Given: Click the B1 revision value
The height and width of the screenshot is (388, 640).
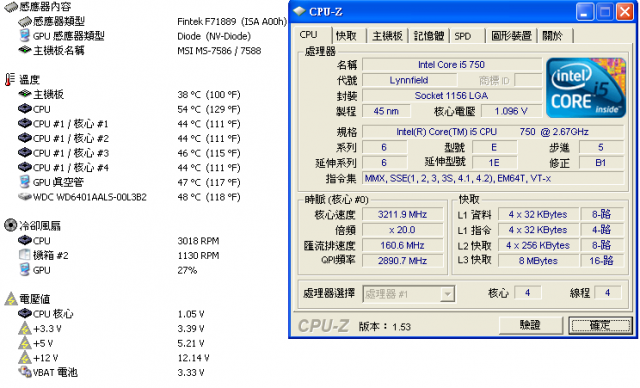Looking at the screenshot, I should [x=601, y=163].
